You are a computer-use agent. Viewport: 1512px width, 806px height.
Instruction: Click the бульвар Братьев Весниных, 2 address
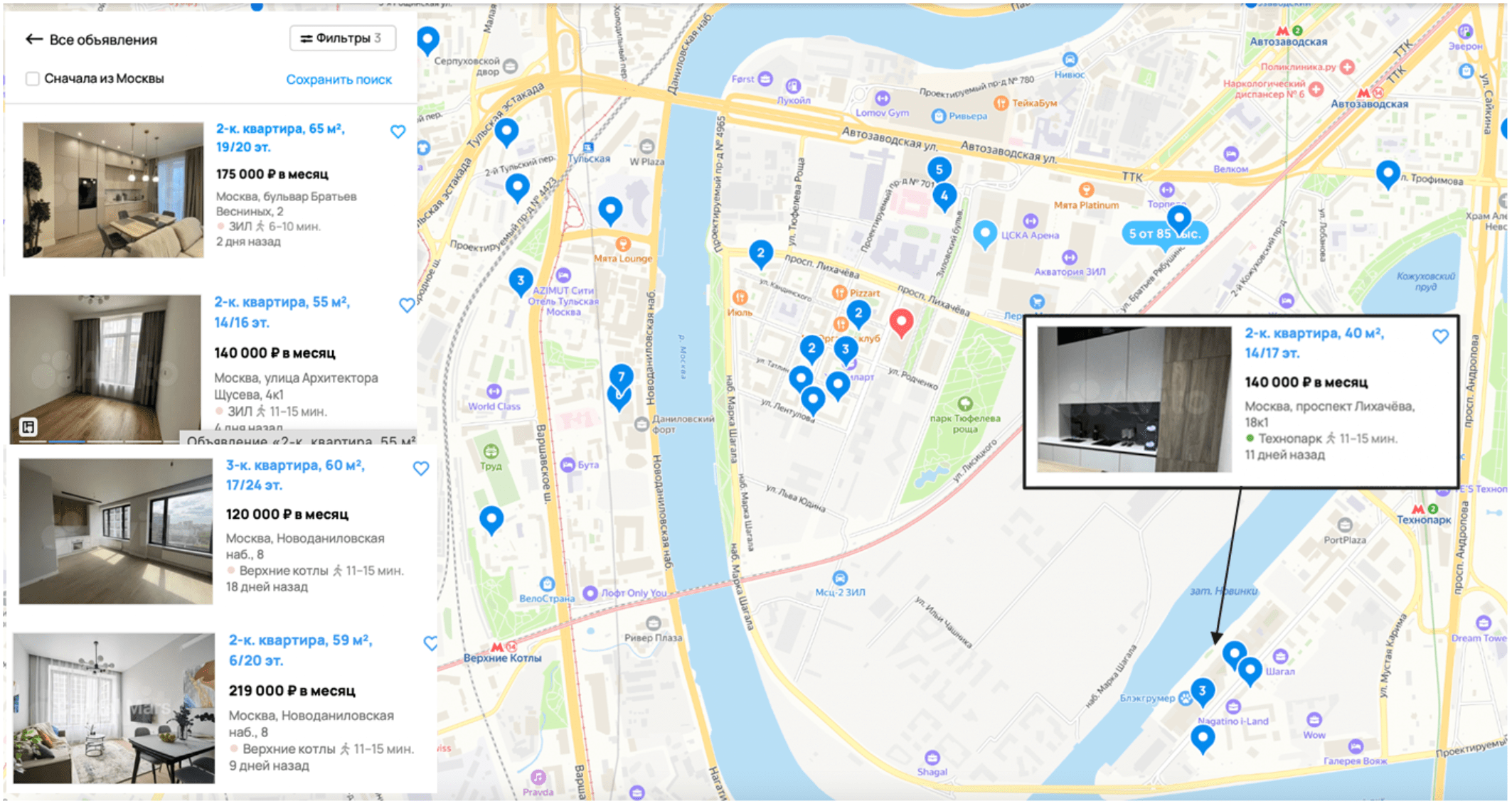tap(287, 204)
